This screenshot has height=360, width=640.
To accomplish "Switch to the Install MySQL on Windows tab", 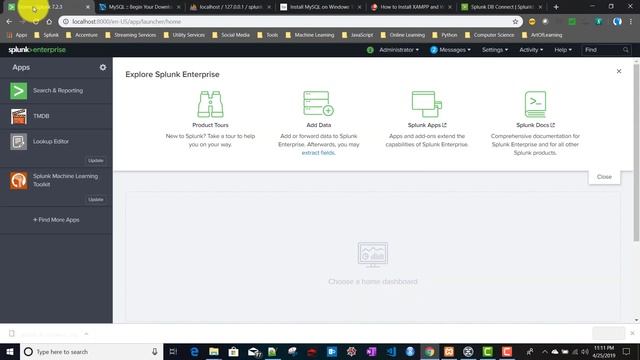I will 321,7.
